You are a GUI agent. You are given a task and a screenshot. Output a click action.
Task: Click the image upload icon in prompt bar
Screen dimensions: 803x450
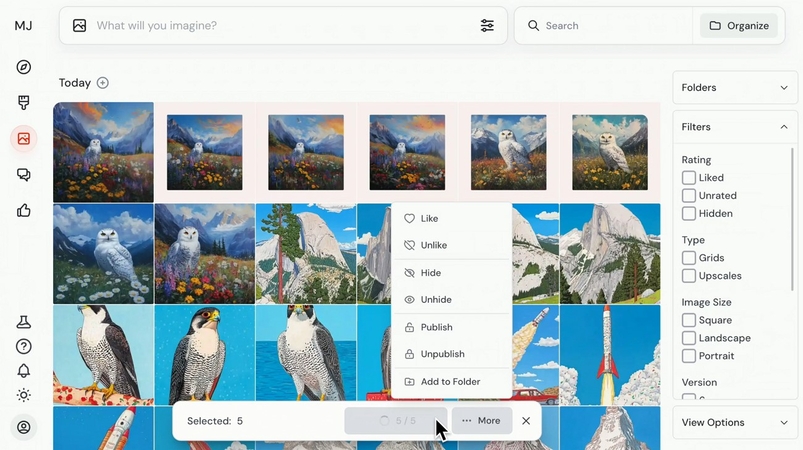(x=79, y=26)
